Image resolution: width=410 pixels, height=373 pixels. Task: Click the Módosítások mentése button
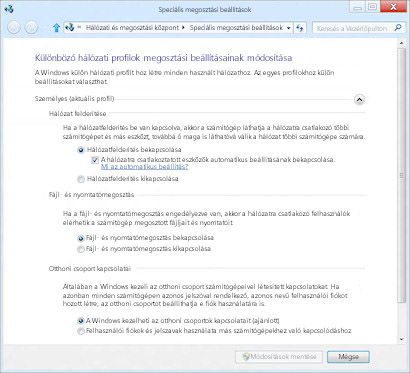279,357
